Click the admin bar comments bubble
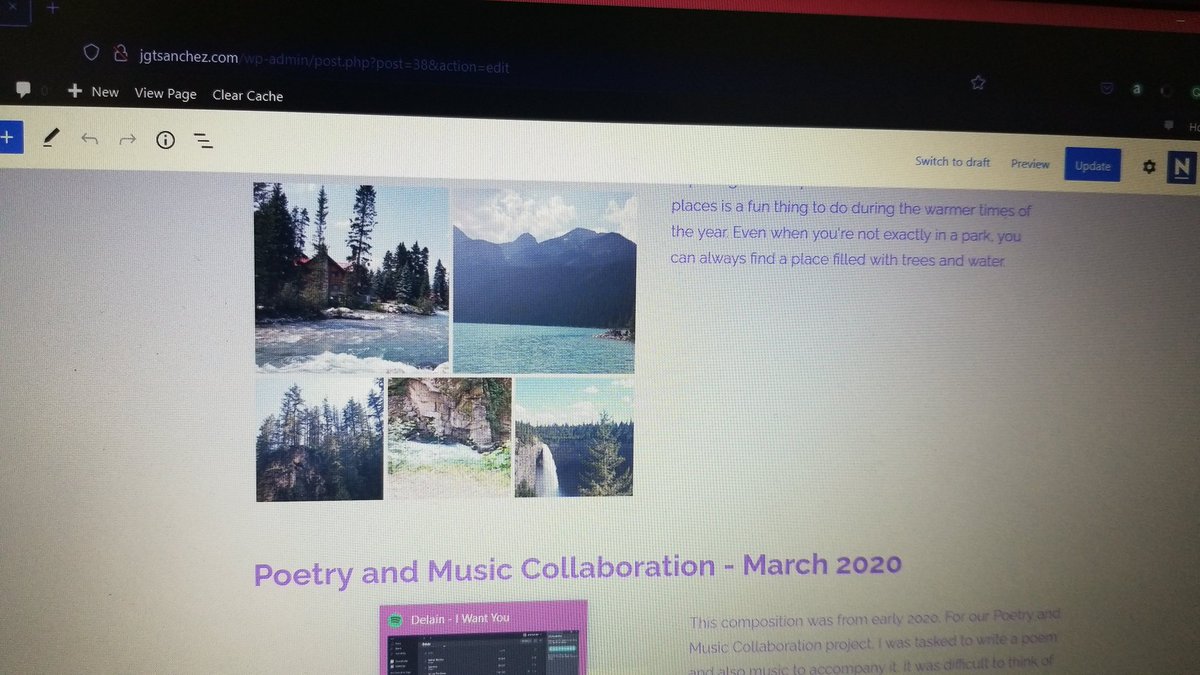 click(23, 90)
